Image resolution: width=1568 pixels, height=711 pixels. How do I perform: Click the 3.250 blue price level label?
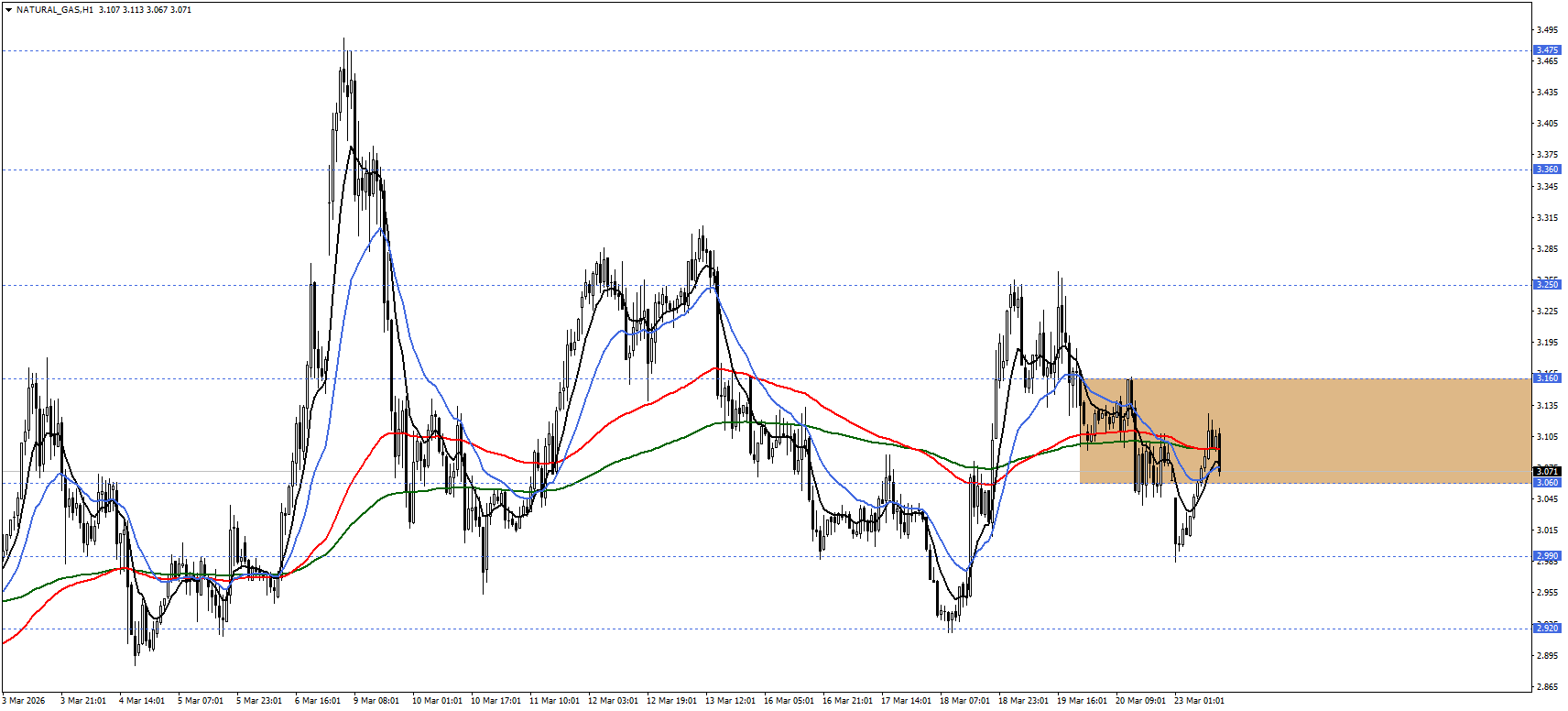pos(1547,285)
